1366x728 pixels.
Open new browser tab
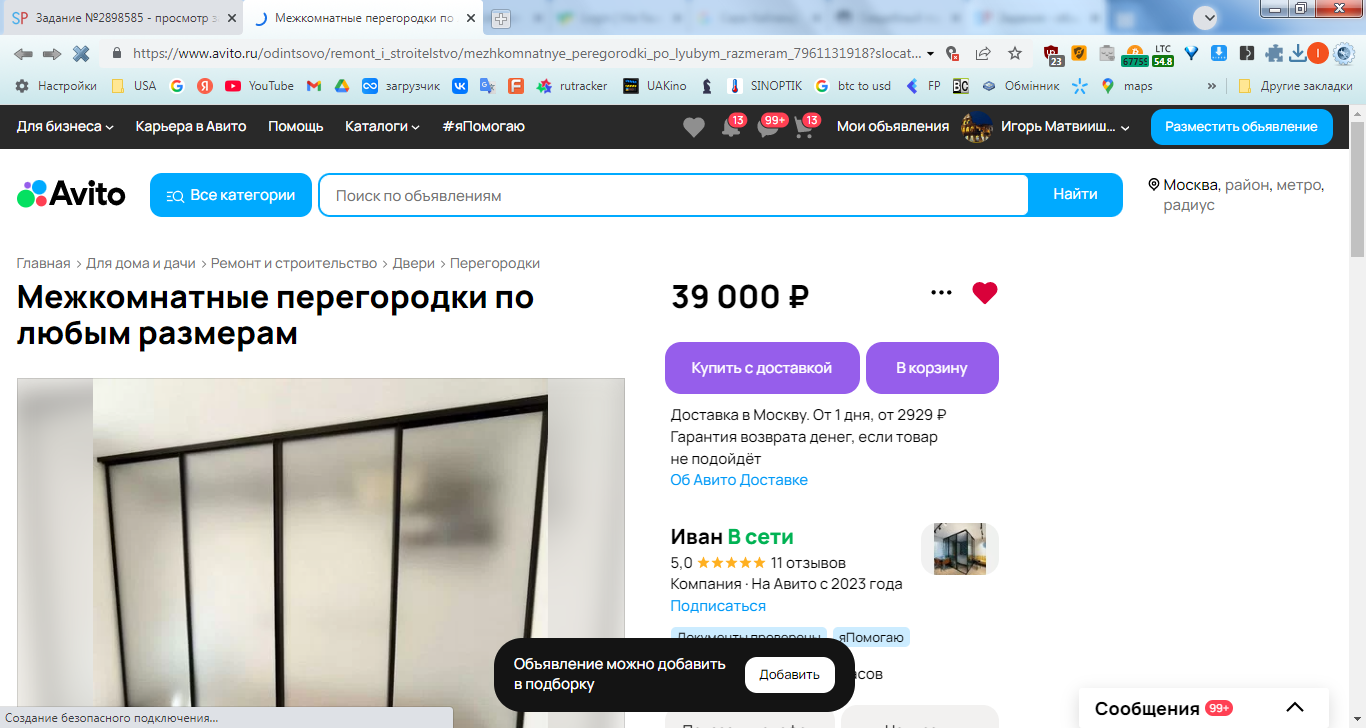coord(501,18)
